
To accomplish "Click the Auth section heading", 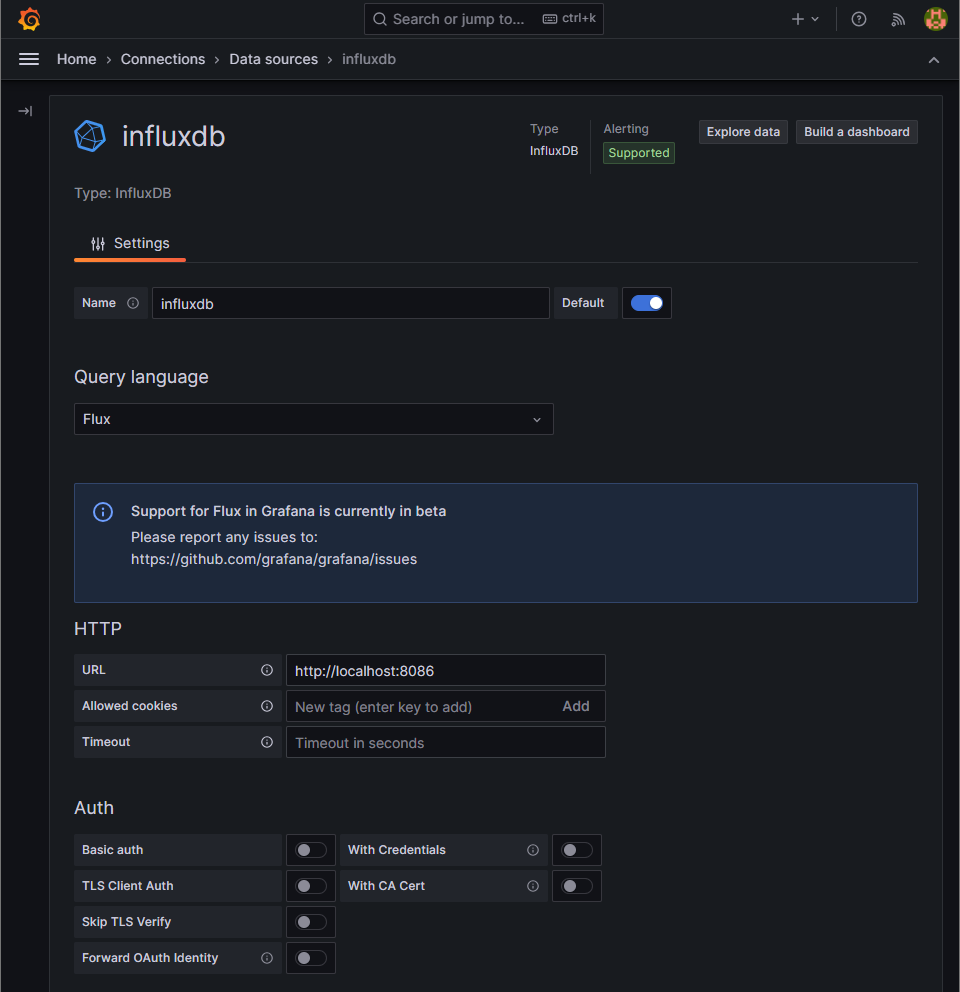I will click(x=94, y=808).
